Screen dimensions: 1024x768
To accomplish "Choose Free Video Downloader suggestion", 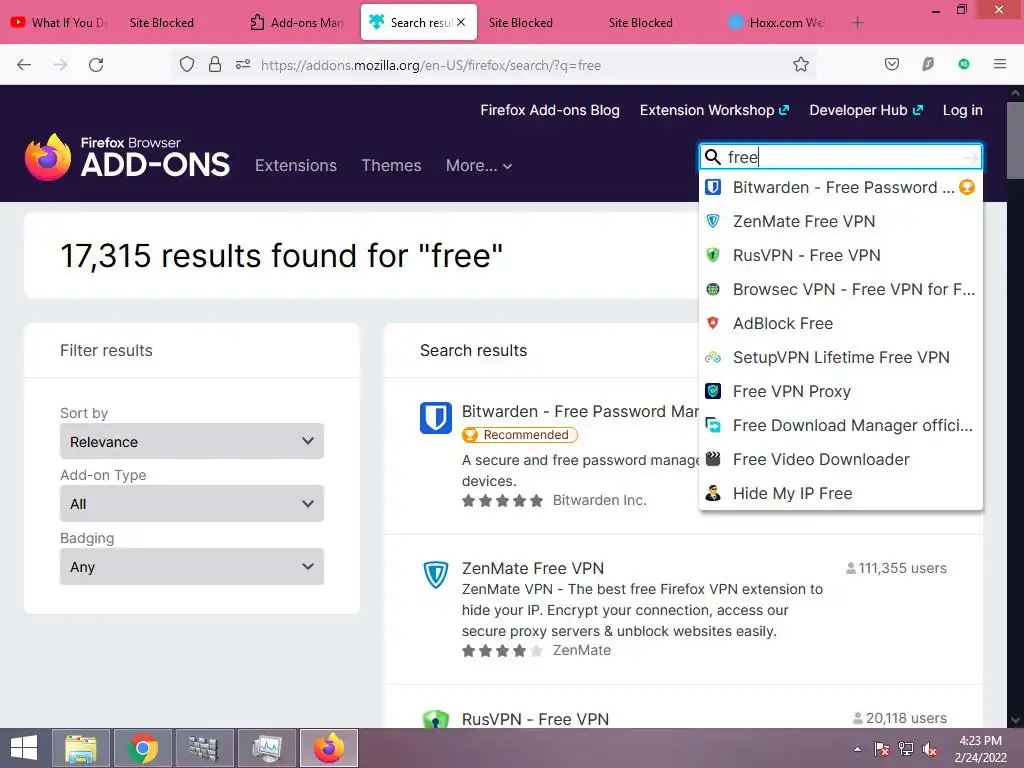I will coord(840,459).
